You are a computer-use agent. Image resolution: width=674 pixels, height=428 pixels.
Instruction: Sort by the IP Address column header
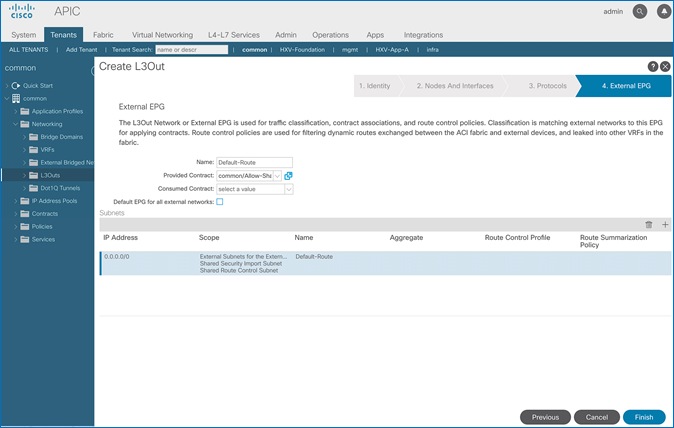point(120,238)
